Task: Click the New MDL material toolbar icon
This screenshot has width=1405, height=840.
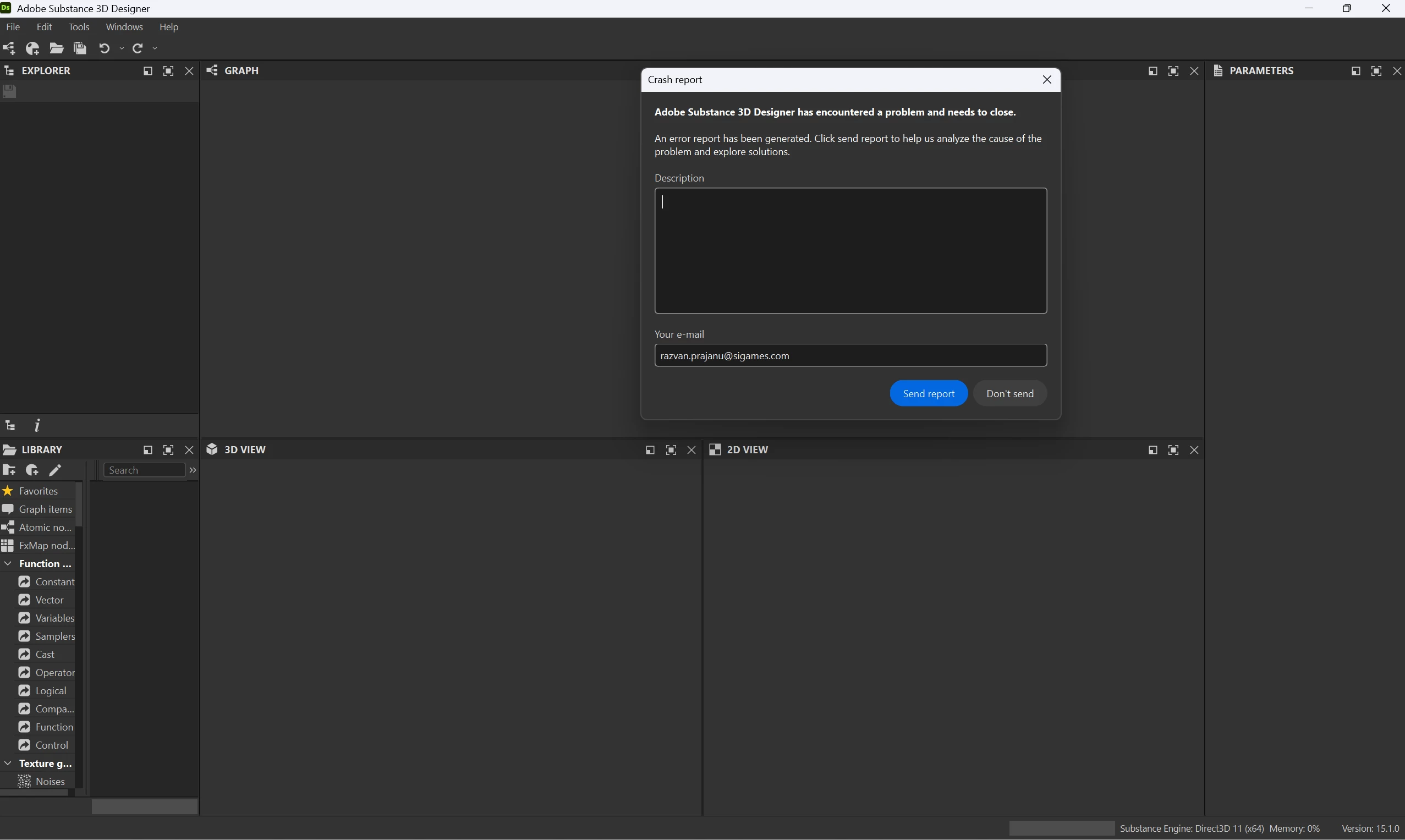Action: [33, 48]
